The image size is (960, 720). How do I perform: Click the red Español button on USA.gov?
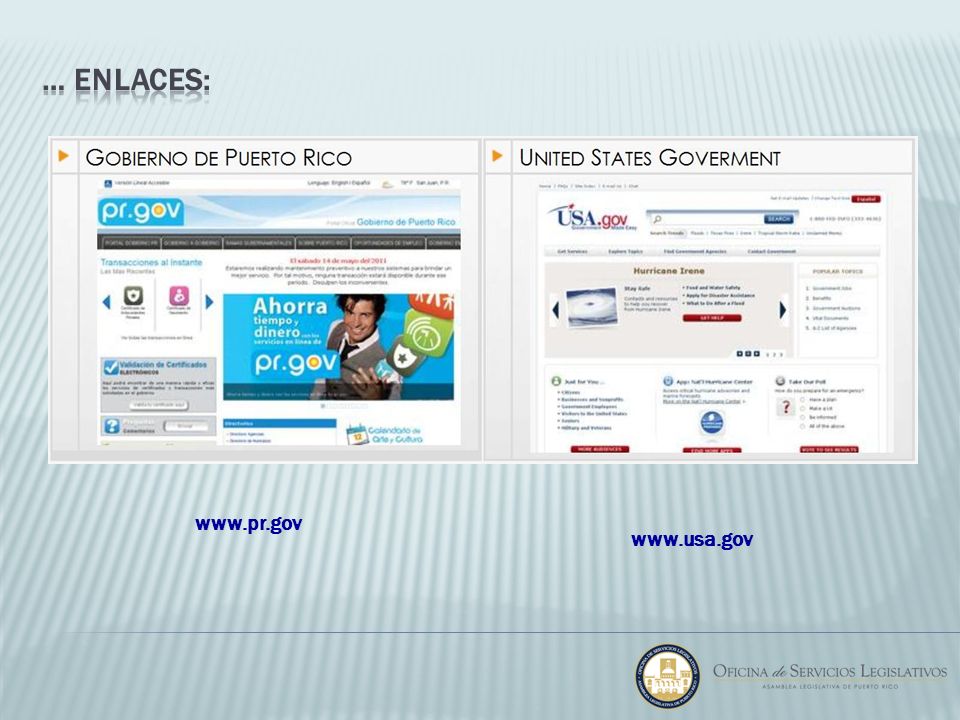pyautogui.click(x=866, y=199)
